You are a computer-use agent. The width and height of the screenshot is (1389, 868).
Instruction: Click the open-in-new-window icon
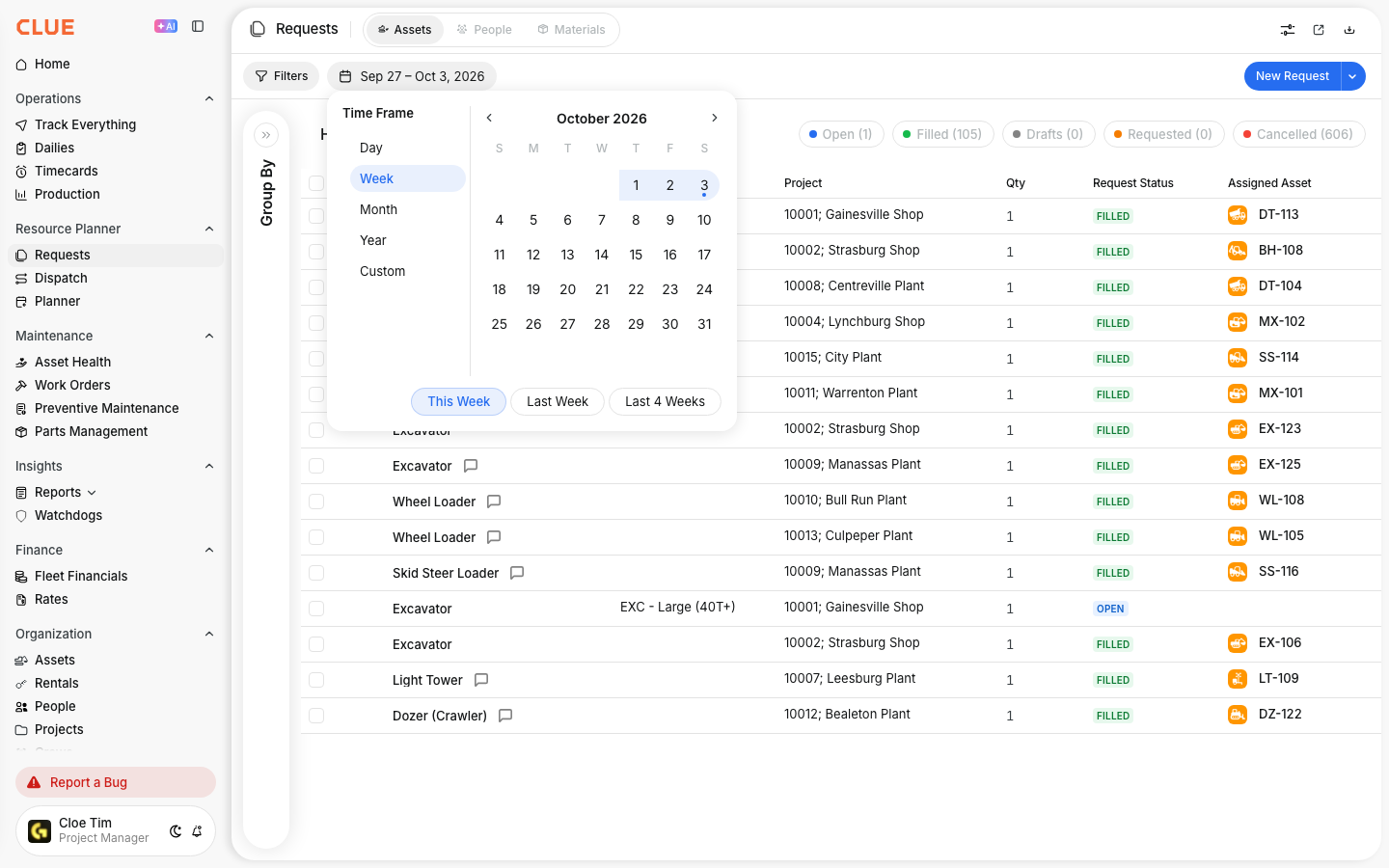tap(1319, 30)
